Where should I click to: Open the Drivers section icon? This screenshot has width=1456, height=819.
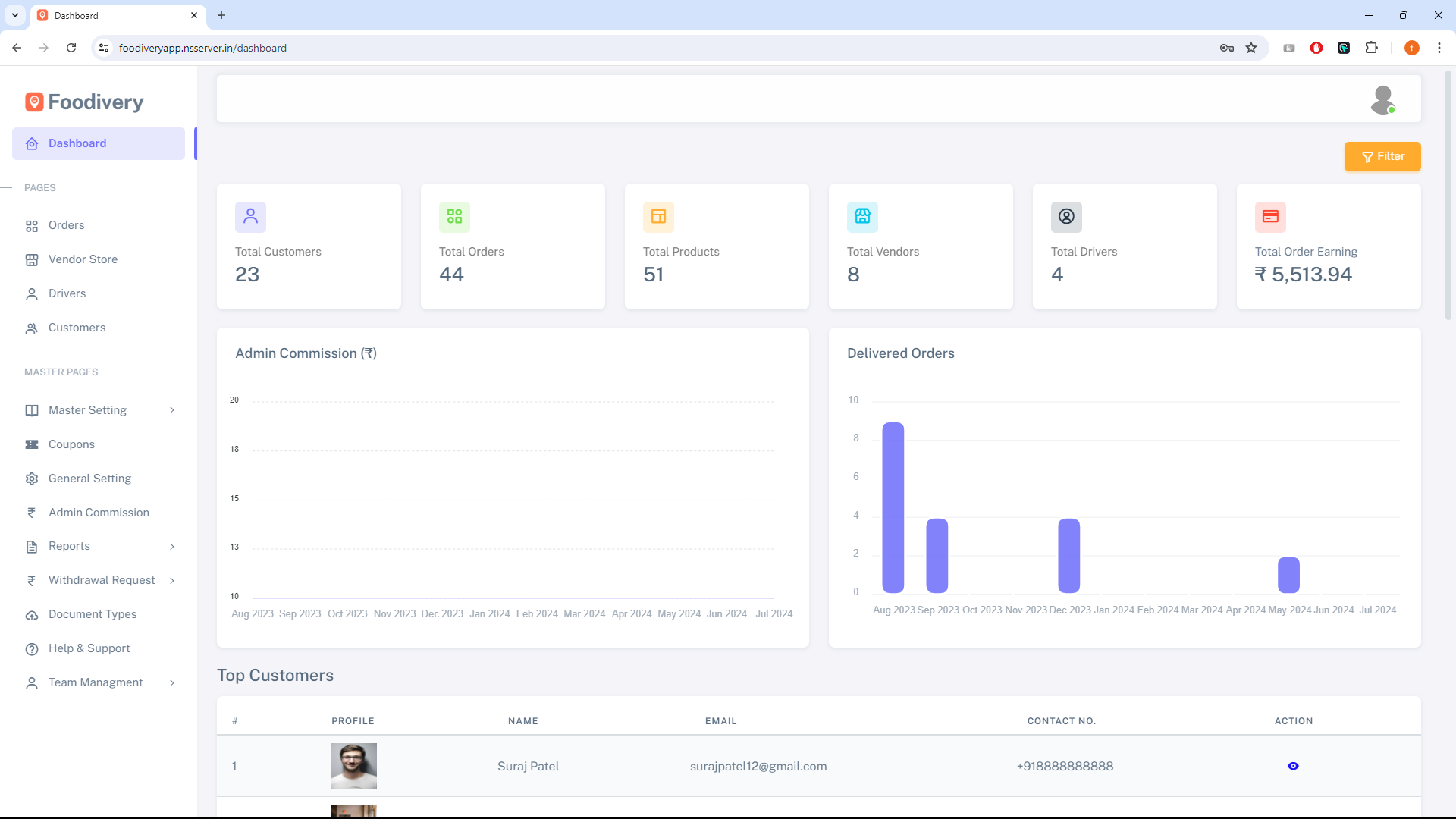pos(31,293)
